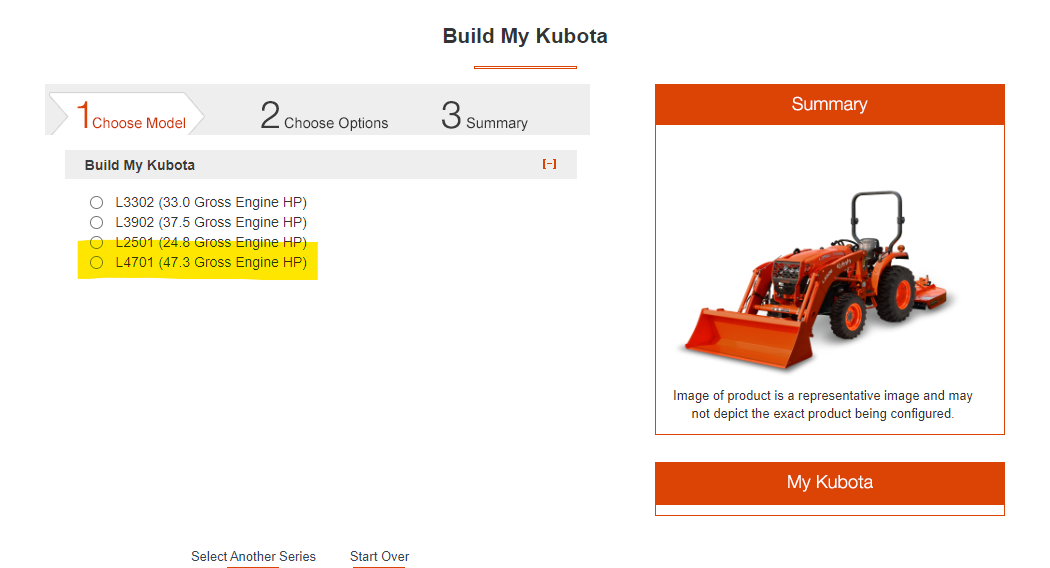The height and width of the screenshot is (568, 1050).
Task: Click the highlighted L4701 47.3 HP label
Action: [x=210, y=262]
